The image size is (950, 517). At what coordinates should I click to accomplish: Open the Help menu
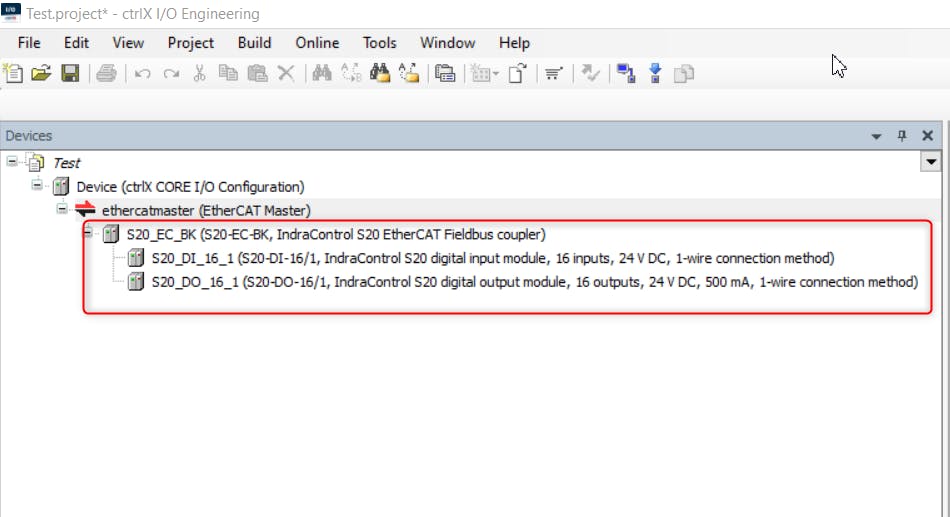click(x=514, y=43)
